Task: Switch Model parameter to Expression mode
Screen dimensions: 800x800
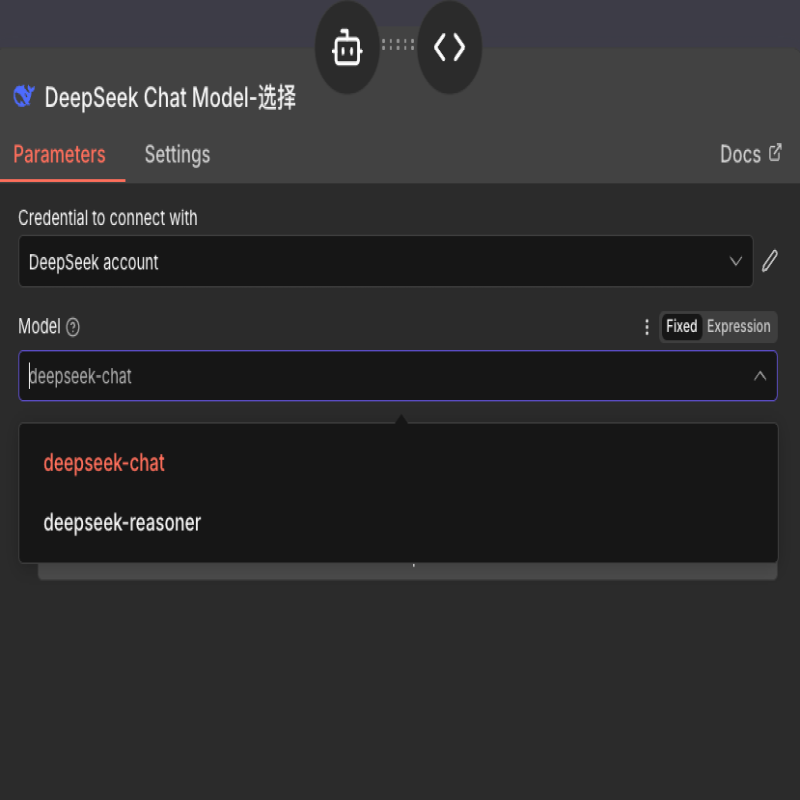Action: [739, 327]
